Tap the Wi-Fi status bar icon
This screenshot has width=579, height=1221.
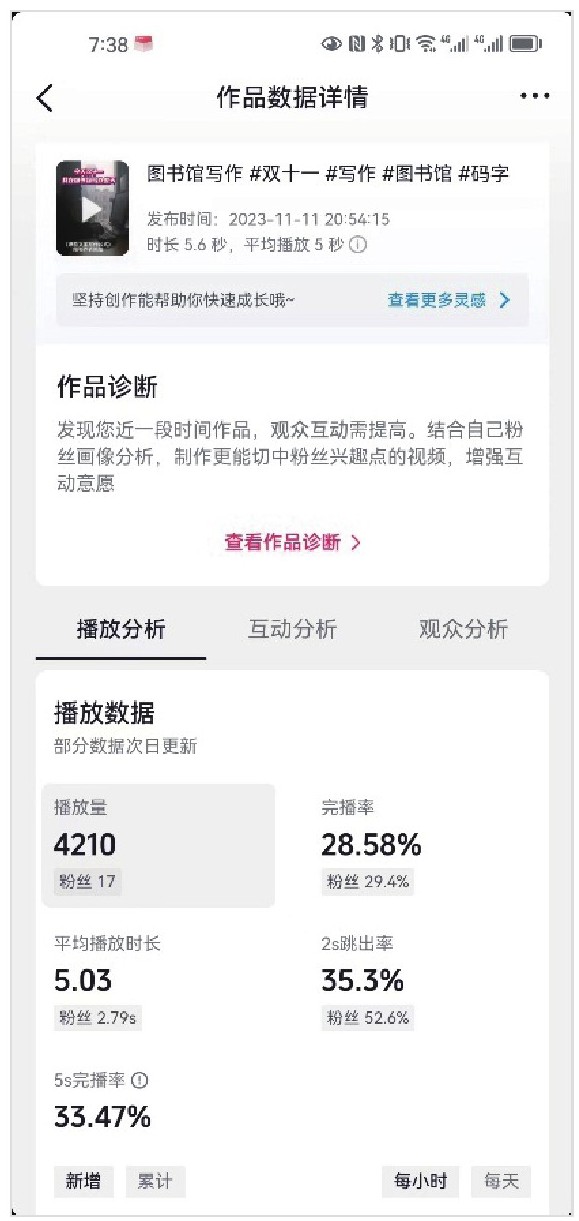click(x=426, y=44)
